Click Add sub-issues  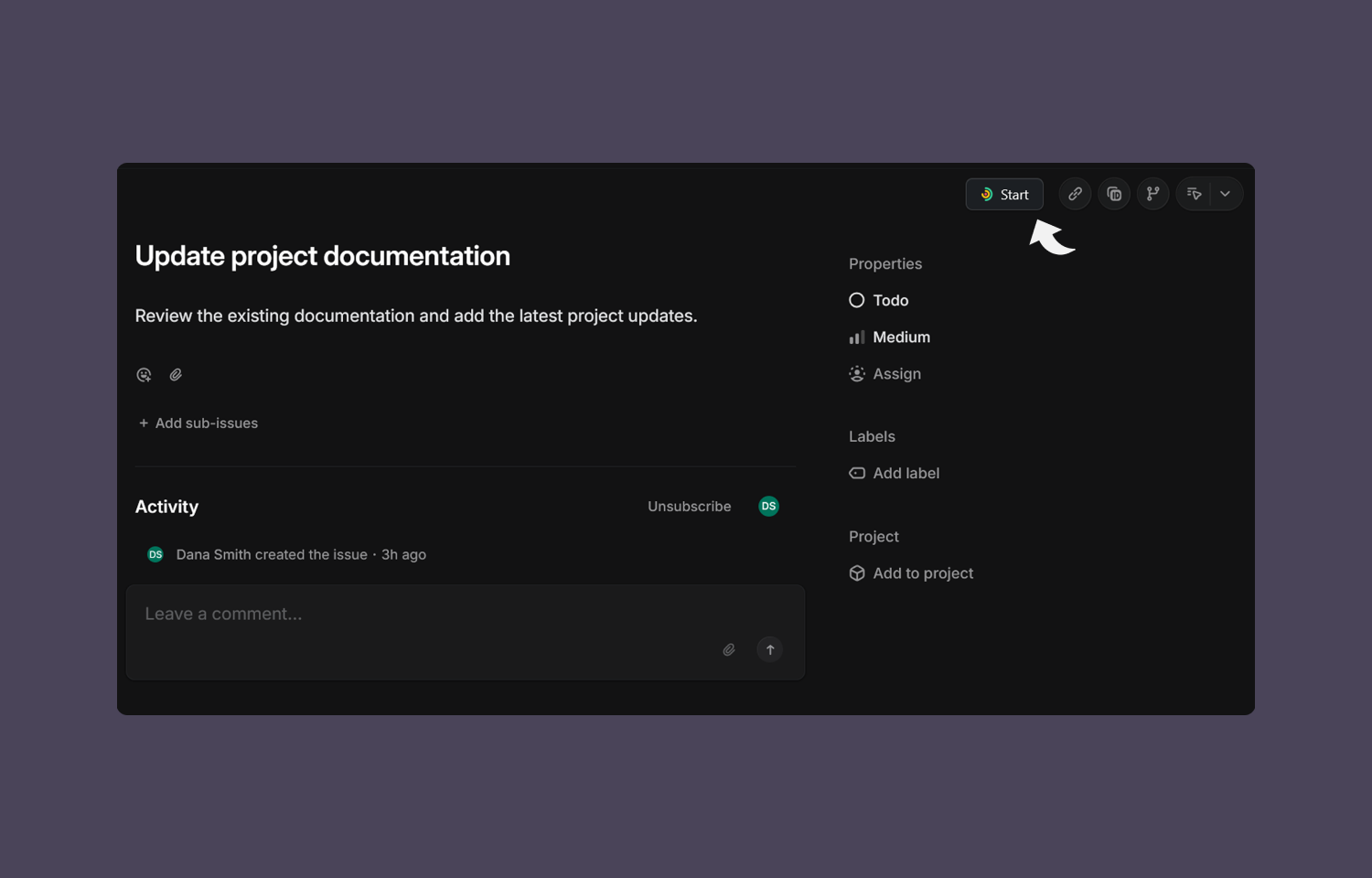click(198, 423)
